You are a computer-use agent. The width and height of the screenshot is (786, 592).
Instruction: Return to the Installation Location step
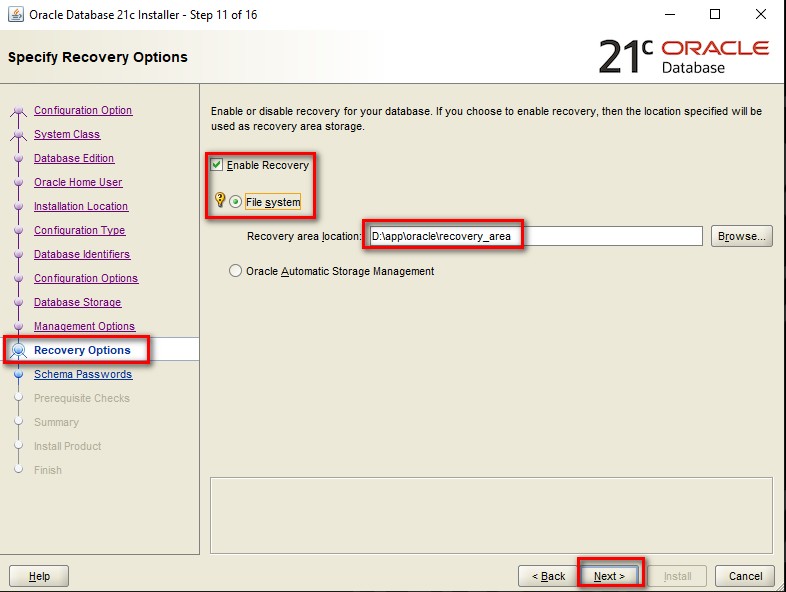tap(81, 207)
